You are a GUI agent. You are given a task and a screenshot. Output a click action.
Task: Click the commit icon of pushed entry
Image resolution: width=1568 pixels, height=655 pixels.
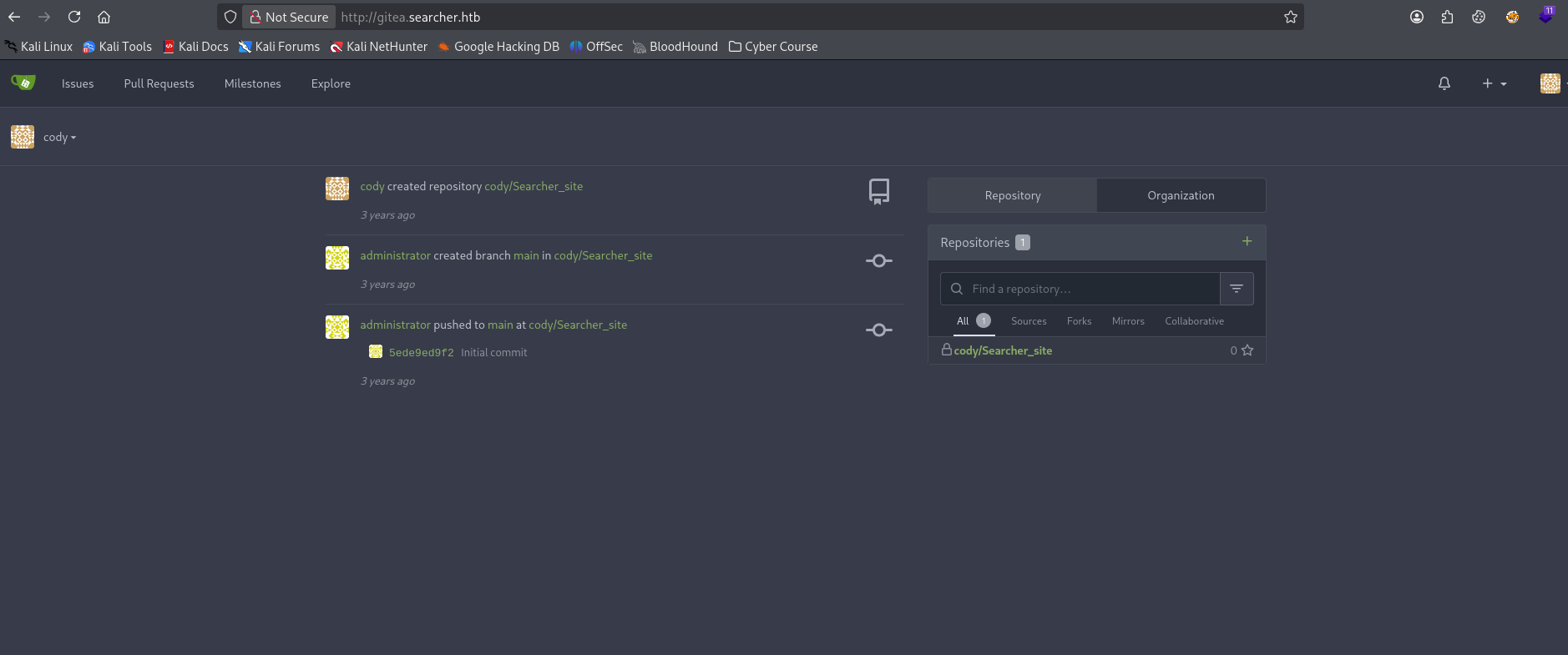pyautogui.click(x=879, y=330)
